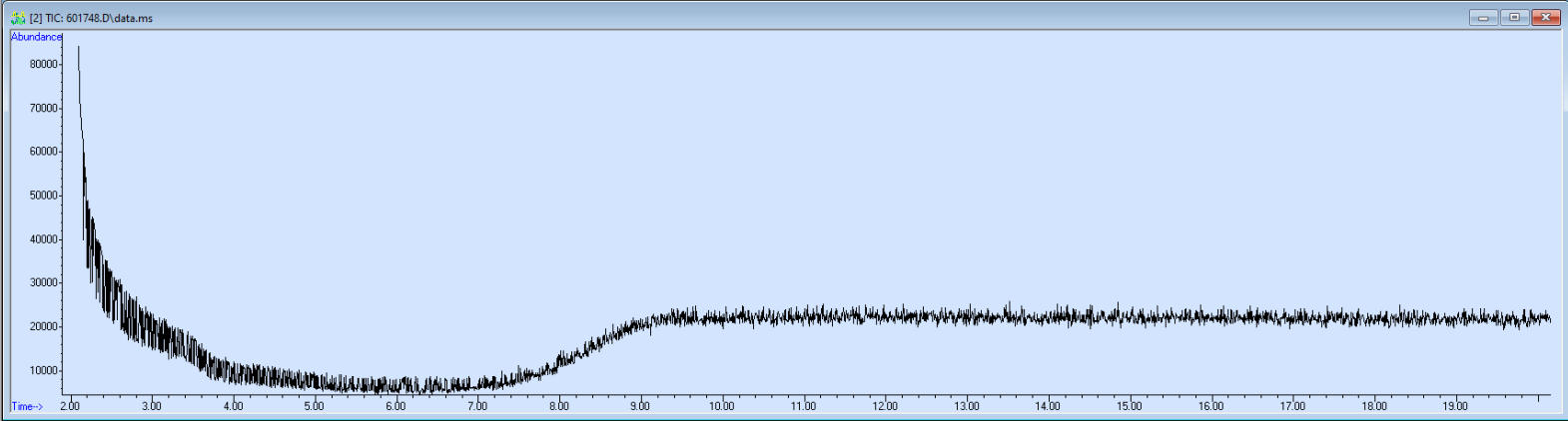
Task: Select the title text '[2] TIC: 601748.D\data.ms'
Action: (91, 18)
